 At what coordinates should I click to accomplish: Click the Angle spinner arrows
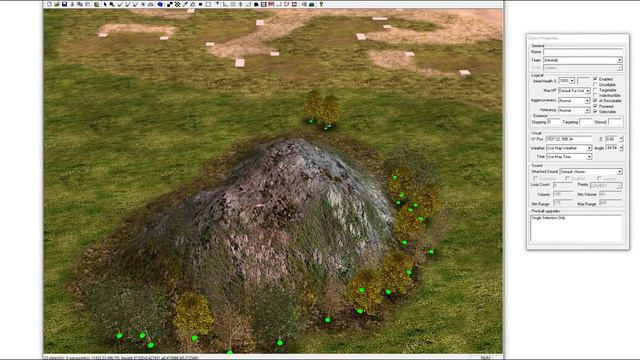tap(621, 148)
